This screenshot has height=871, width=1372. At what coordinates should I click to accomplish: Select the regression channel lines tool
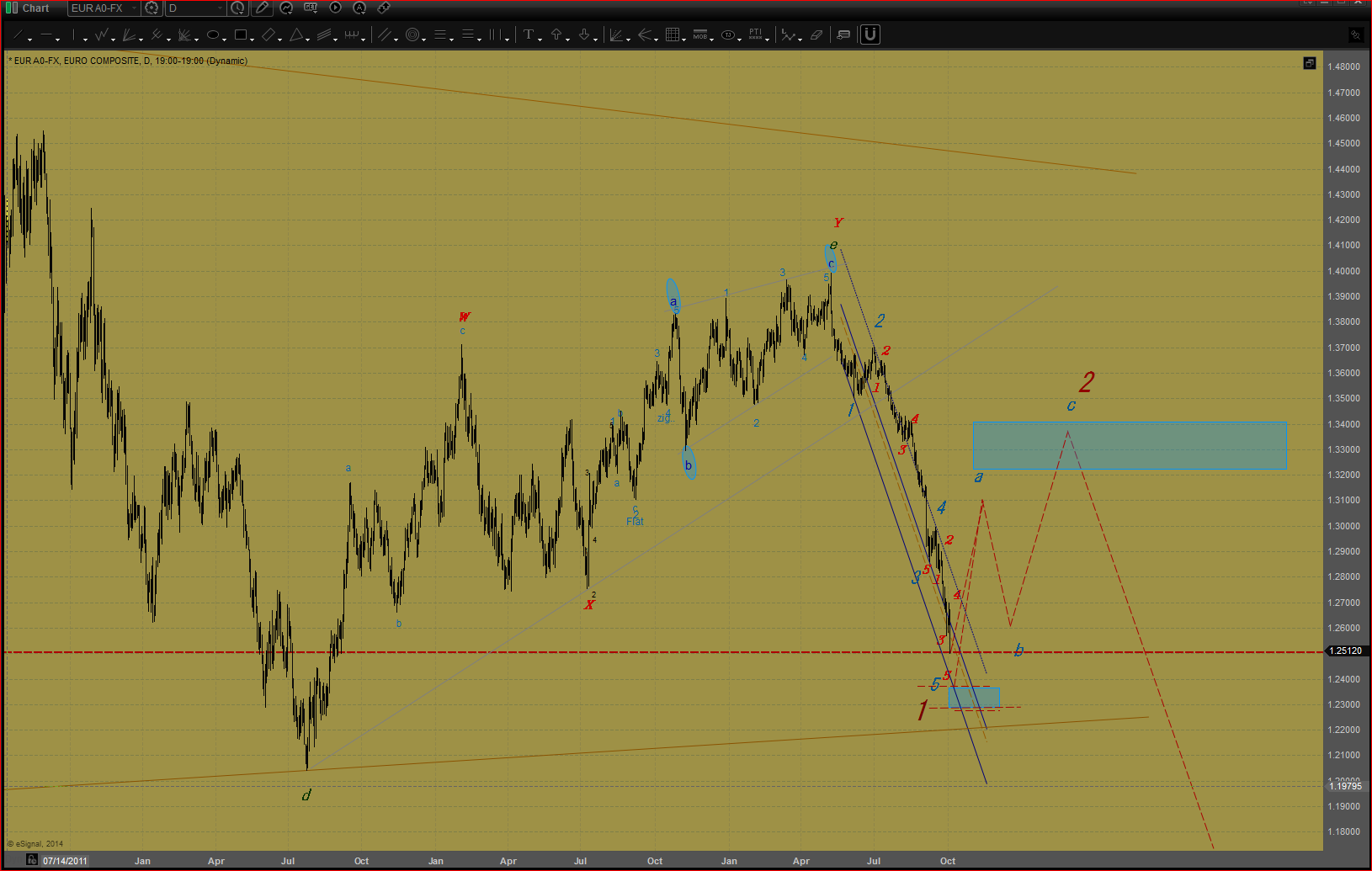324,35
